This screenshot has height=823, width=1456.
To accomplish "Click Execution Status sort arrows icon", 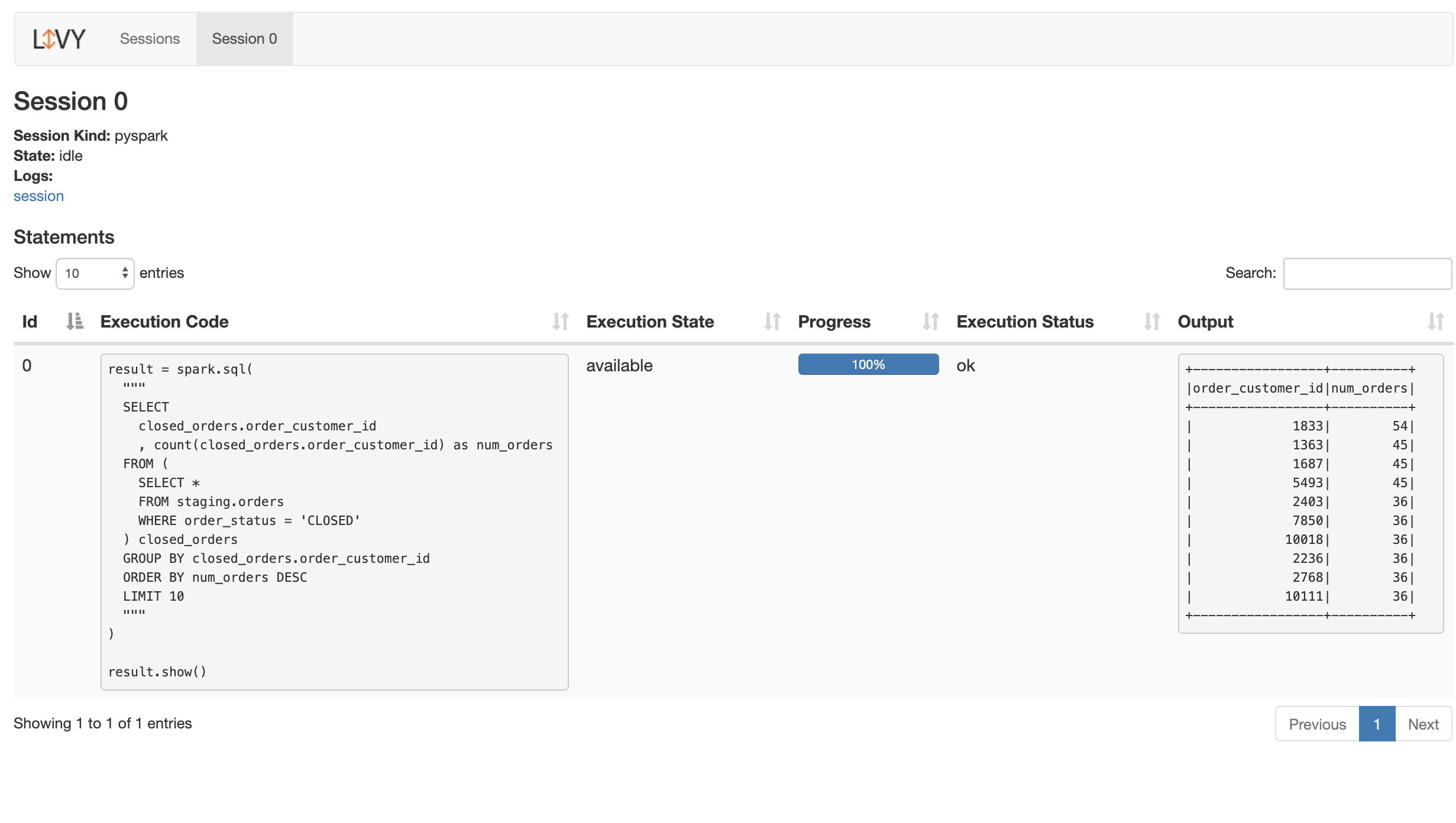I will [x=1151, y=322].
